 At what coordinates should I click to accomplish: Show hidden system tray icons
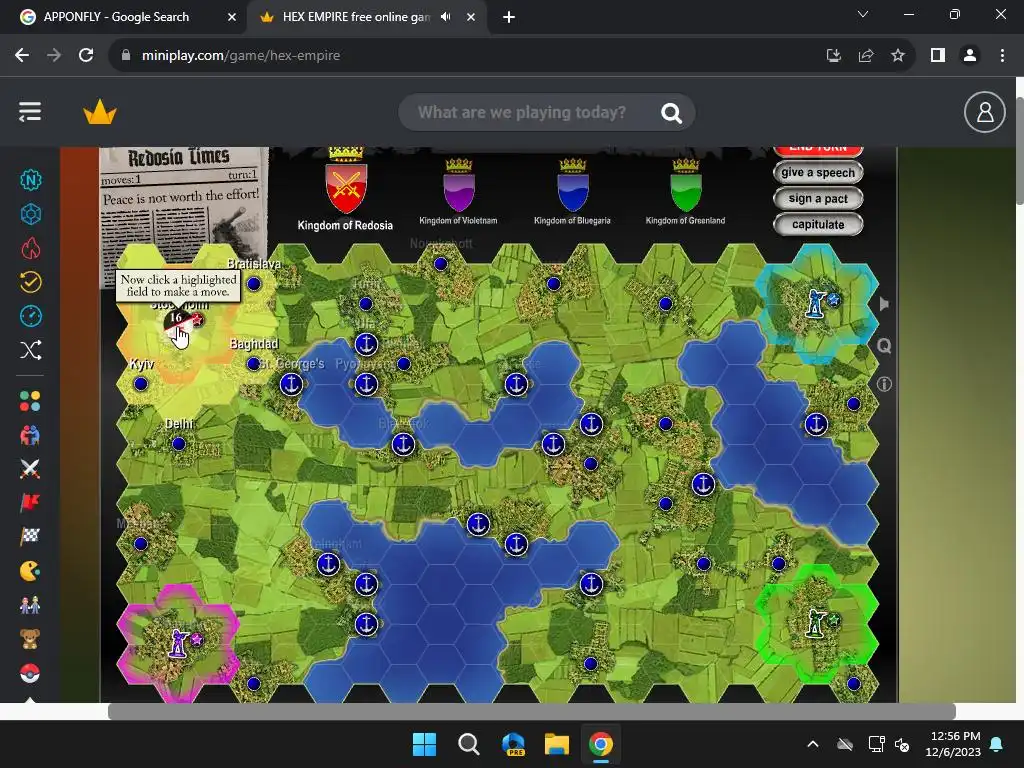click(812, 744)
